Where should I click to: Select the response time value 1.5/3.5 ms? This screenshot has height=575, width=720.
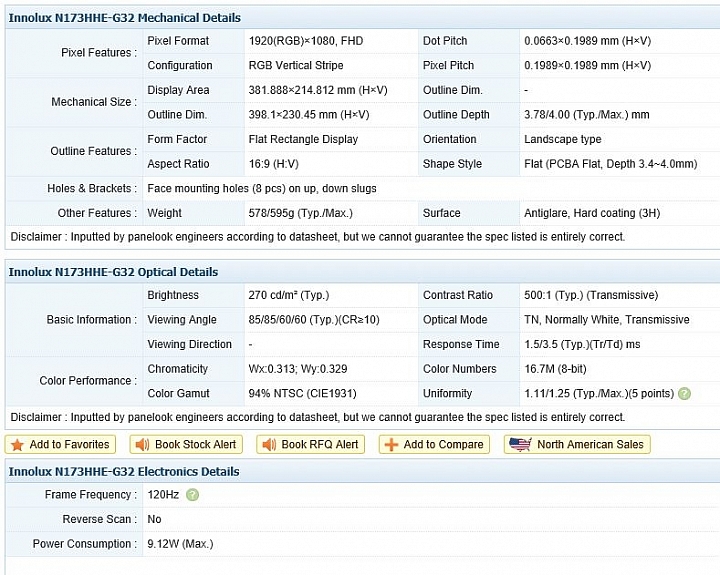(x=582, y=344)
